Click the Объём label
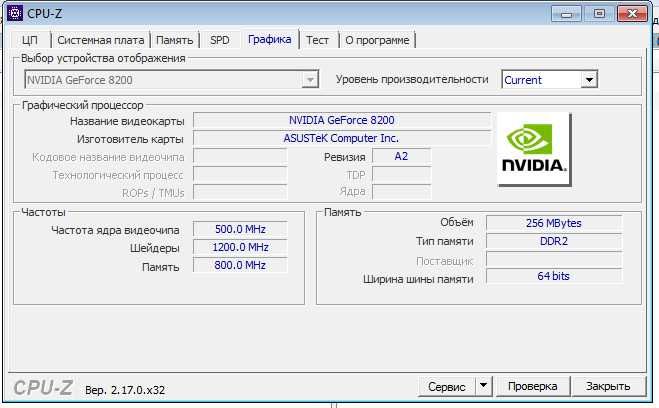 (x=456, y=222)
